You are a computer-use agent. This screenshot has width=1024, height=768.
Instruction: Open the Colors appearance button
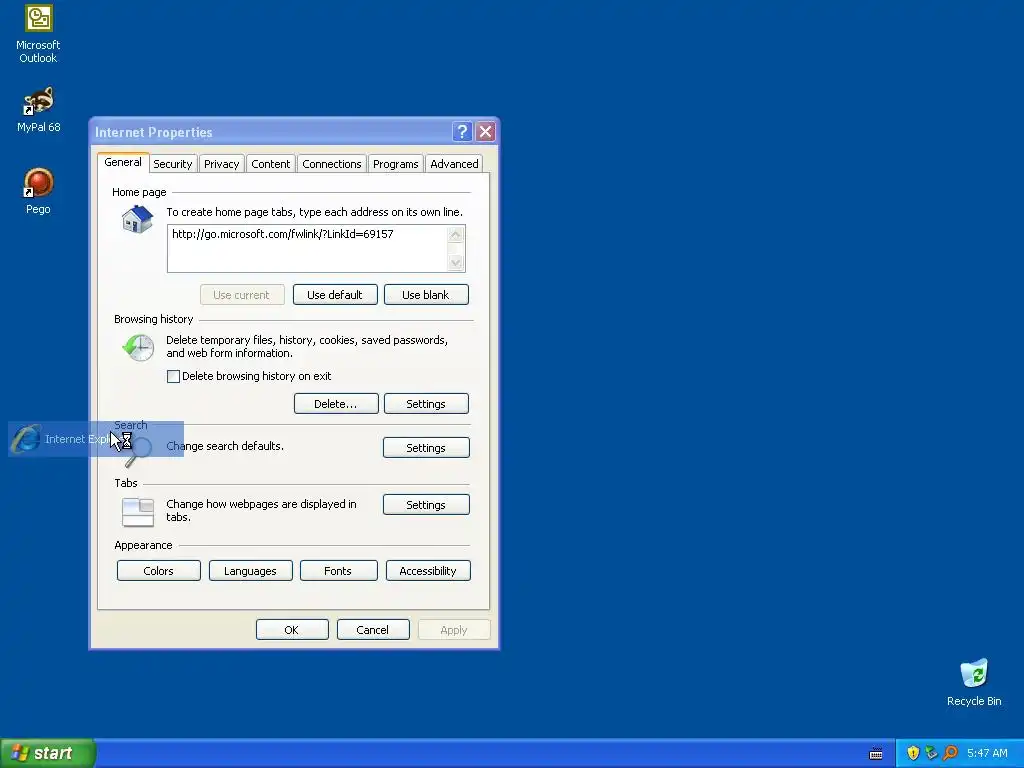tap(159, 571)
